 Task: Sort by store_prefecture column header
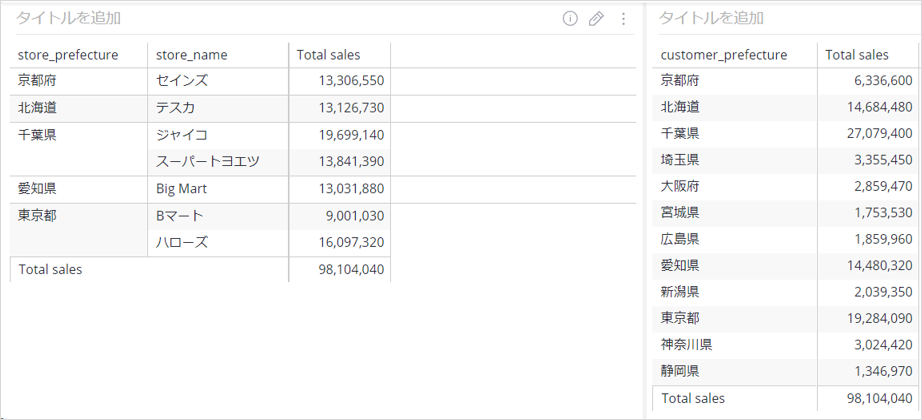[x=68, y=55]
